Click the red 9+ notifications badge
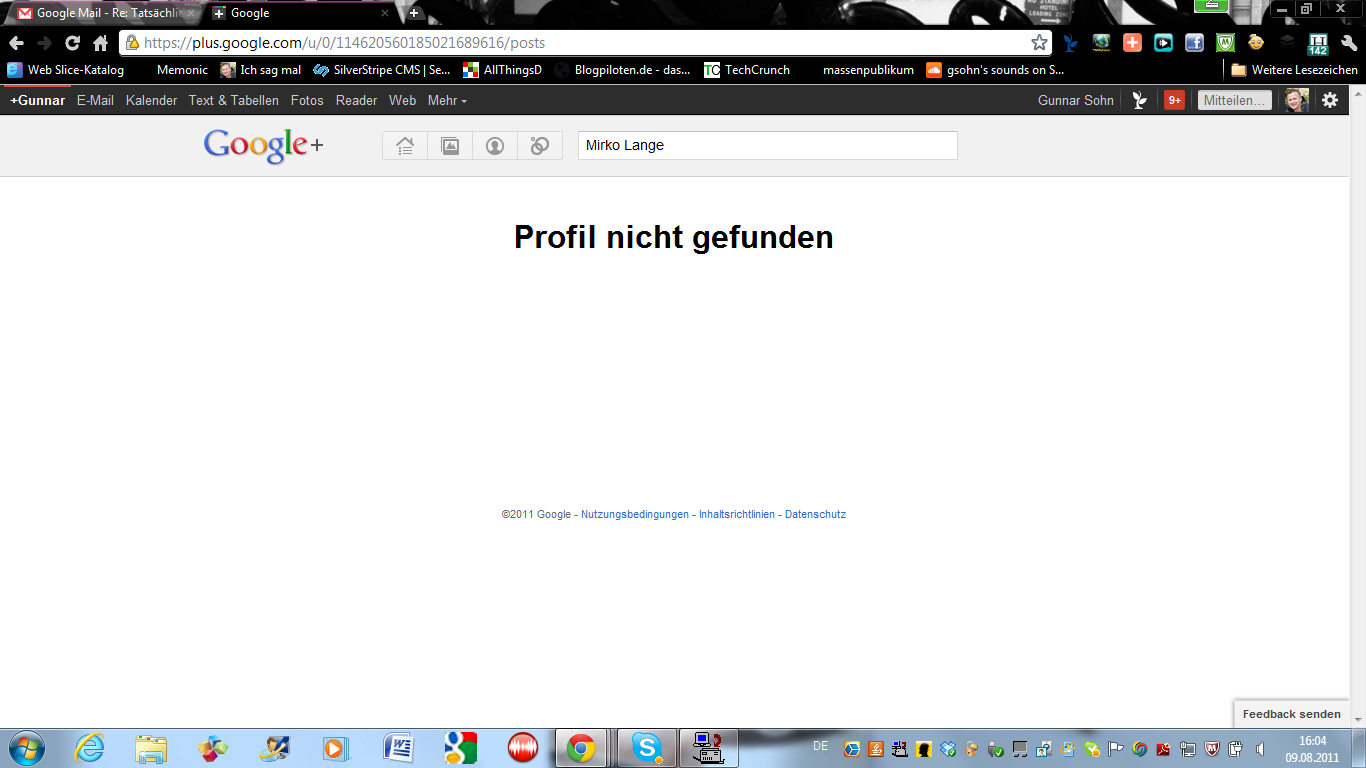Image resolution: width=1366 pixels, height=768 pixels. [x=1174, y=100]
